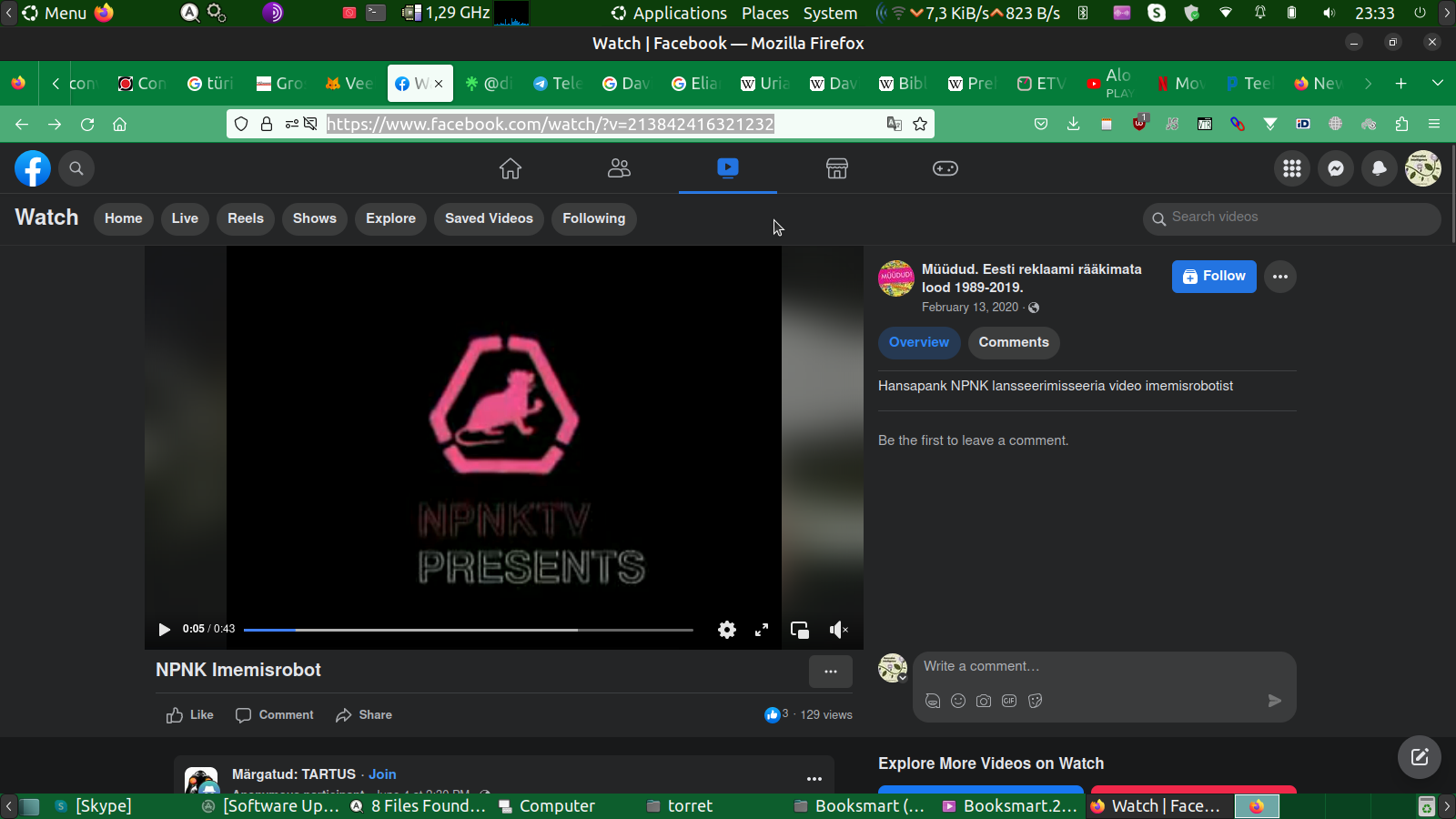This screenshot has height=819, width=1456.
Task: Select the Saved Videos tab
Action: coord(489,218)
